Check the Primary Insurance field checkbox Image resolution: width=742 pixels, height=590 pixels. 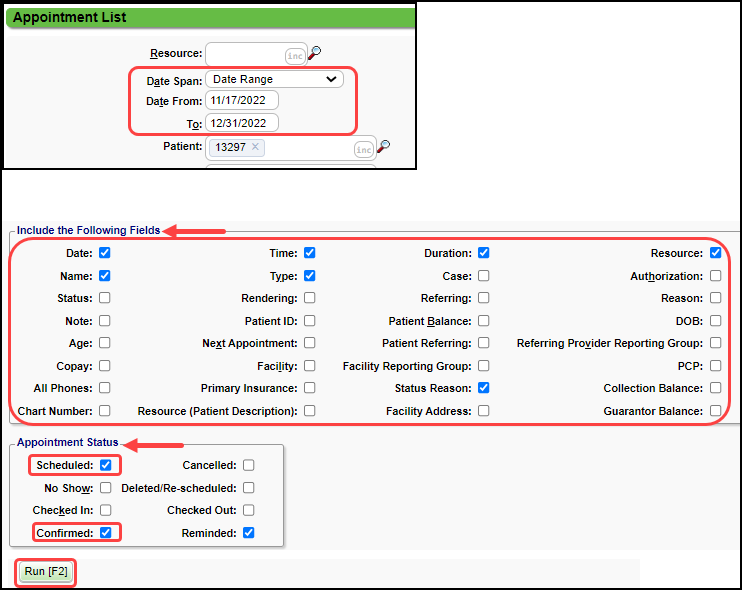click(x=310, y=388)
